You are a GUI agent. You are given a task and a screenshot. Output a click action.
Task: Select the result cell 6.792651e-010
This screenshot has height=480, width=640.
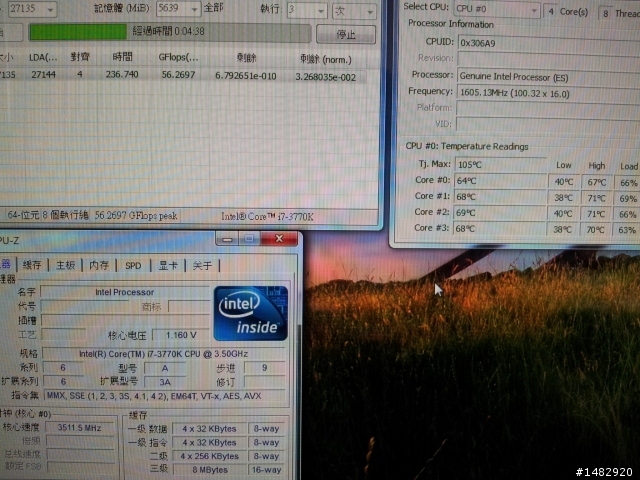[246, 76]
